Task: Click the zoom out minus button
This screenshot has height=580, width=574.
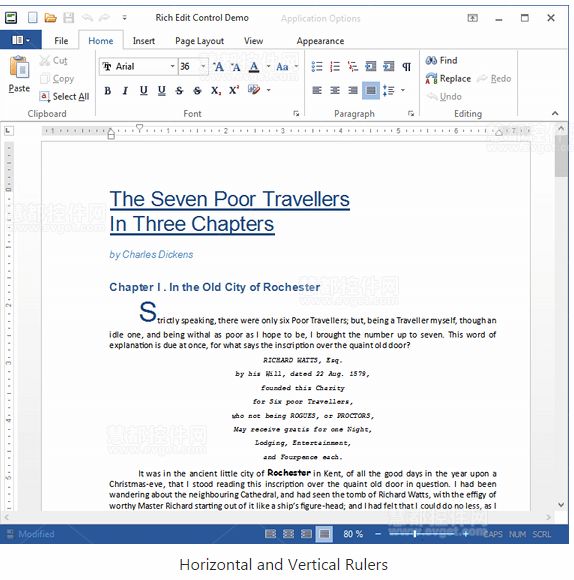Action: [378, 534]
